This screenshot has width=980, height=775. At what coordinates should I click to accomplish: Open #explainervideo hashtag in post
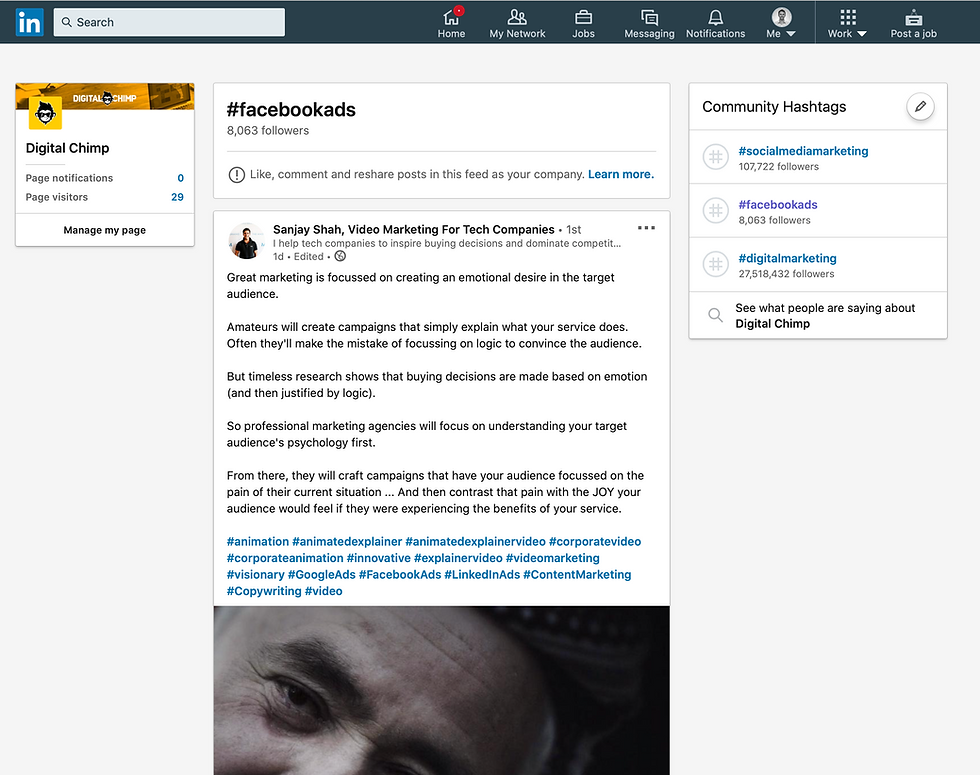coord(458,558)
